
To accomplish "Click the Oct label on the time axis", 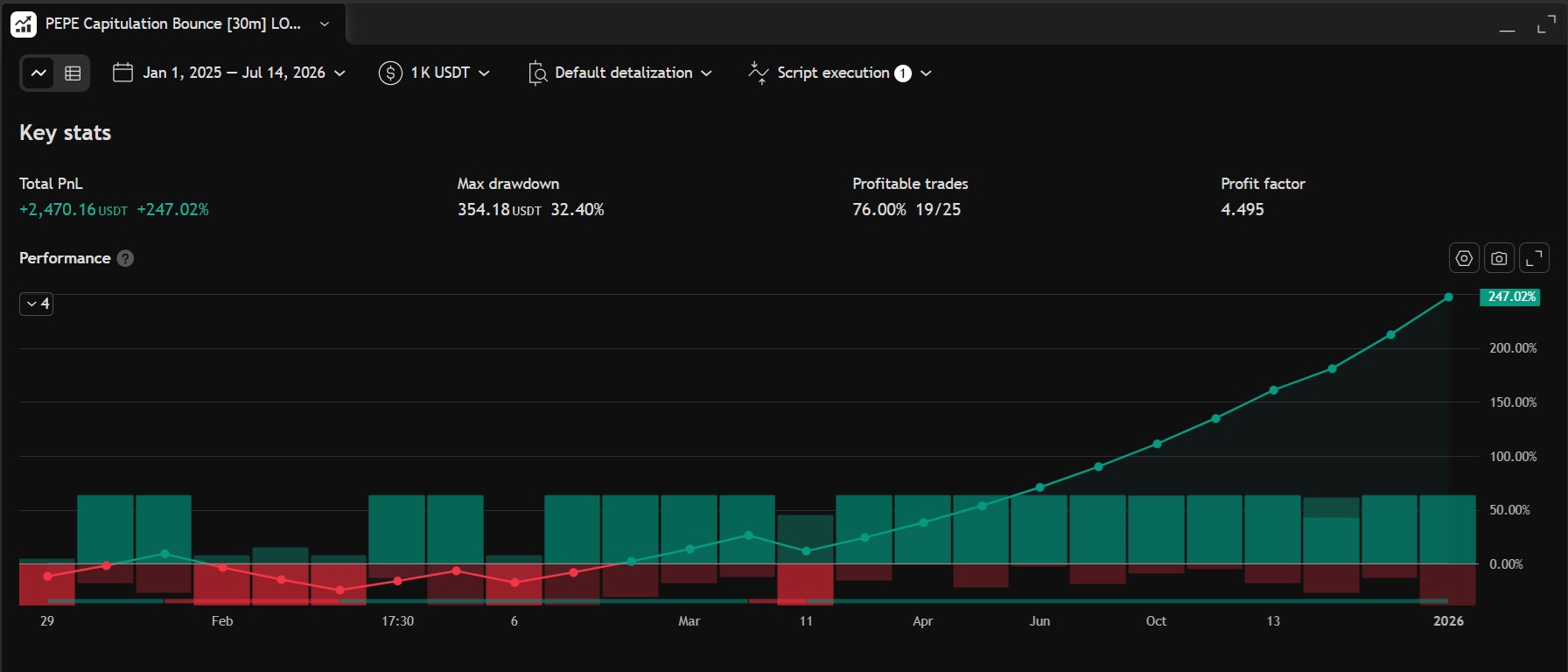I will tap(1157, 621).
